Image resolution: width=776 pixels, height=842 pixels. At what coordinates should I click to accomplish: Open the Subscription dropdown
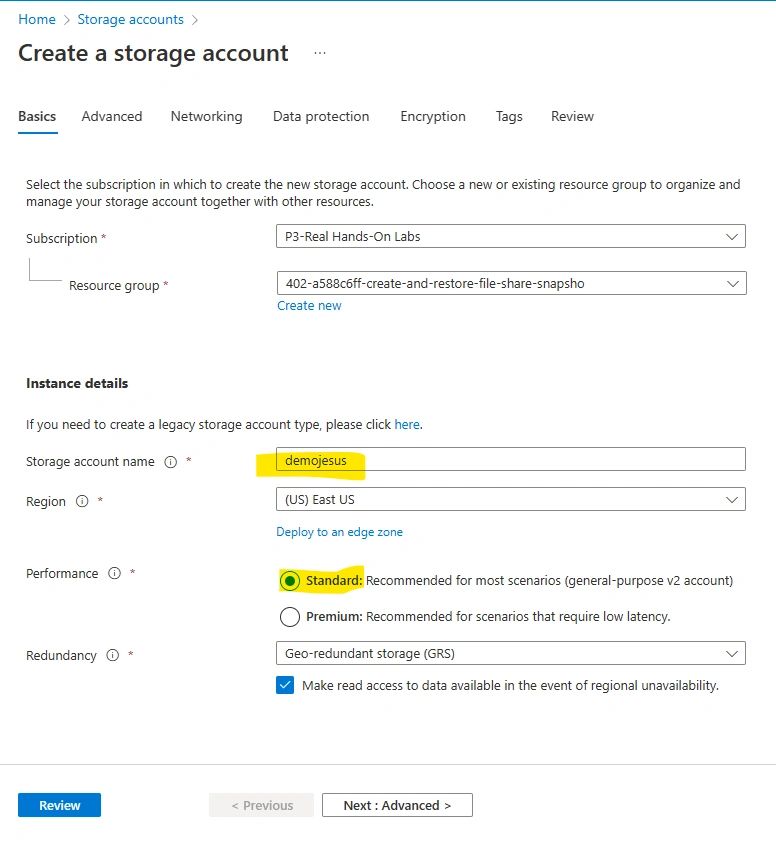[510, 237]
